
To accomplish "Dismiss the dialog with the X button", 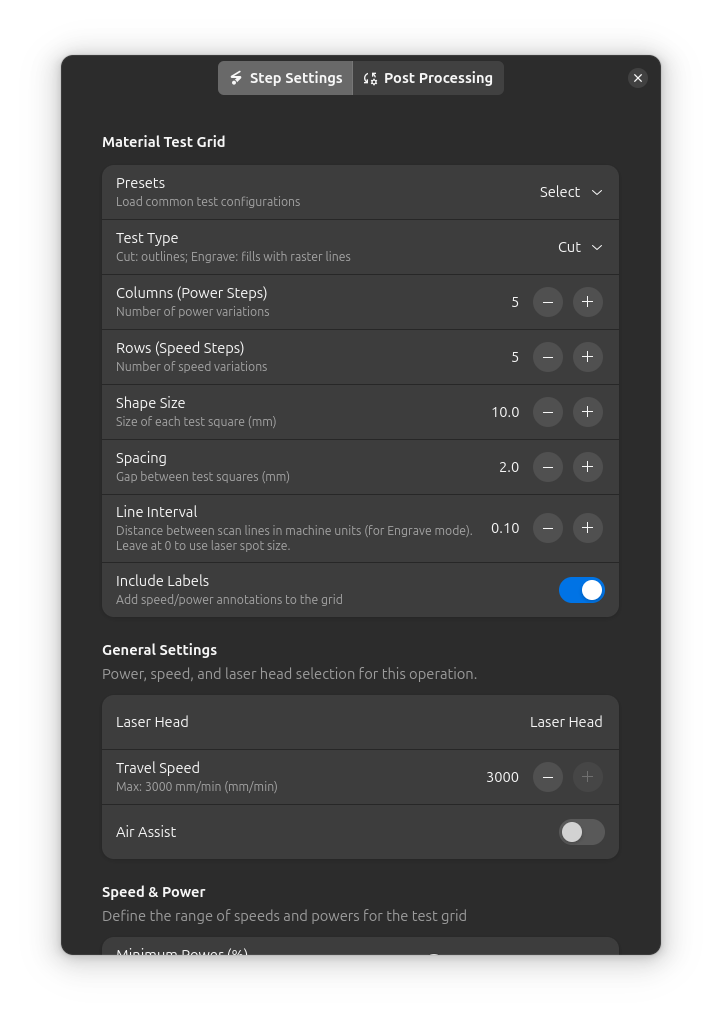I will pos(638,78).
